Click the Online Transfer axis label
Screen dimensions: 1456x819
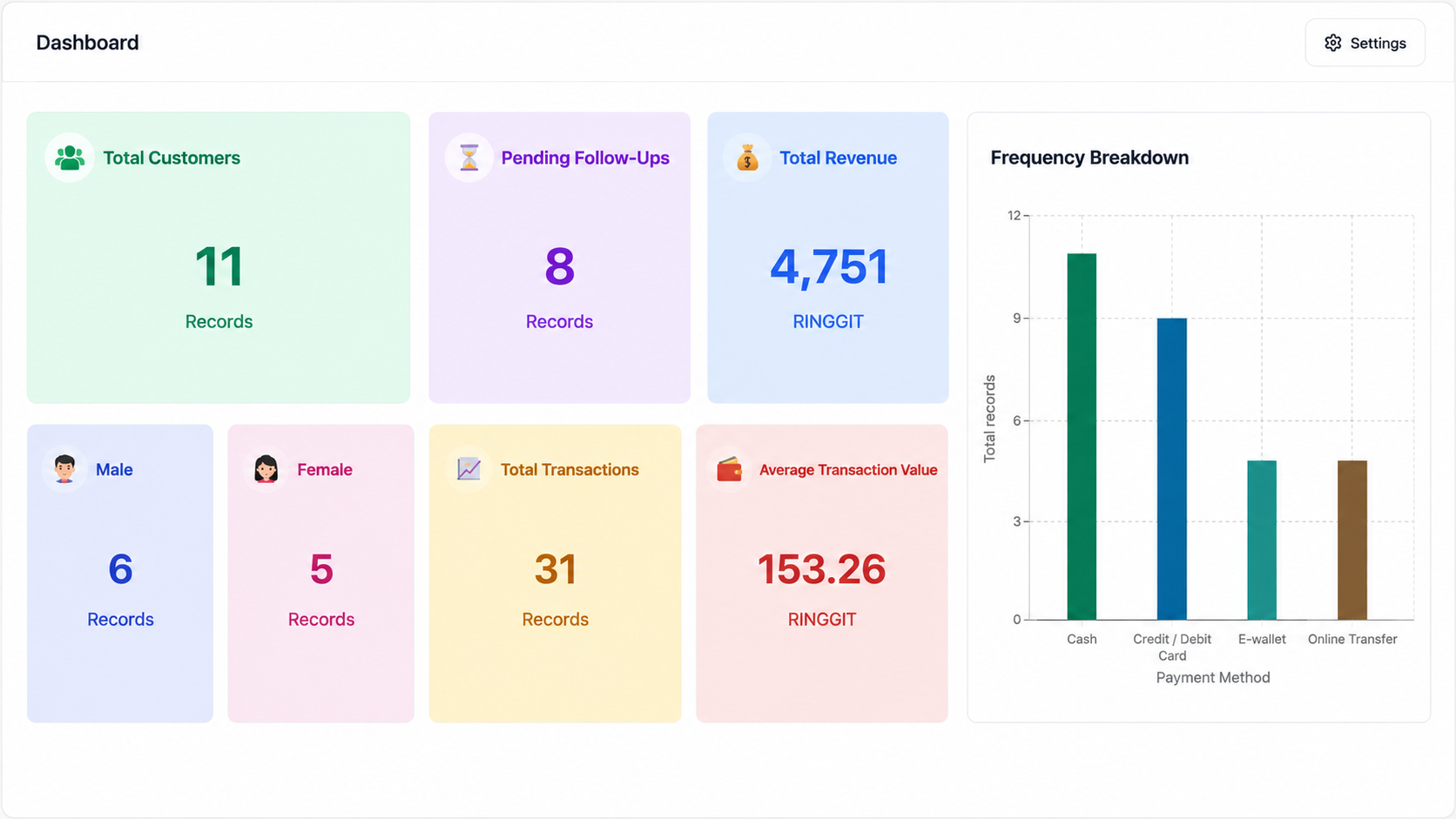pyautogui.click(x=1352, y=639)
